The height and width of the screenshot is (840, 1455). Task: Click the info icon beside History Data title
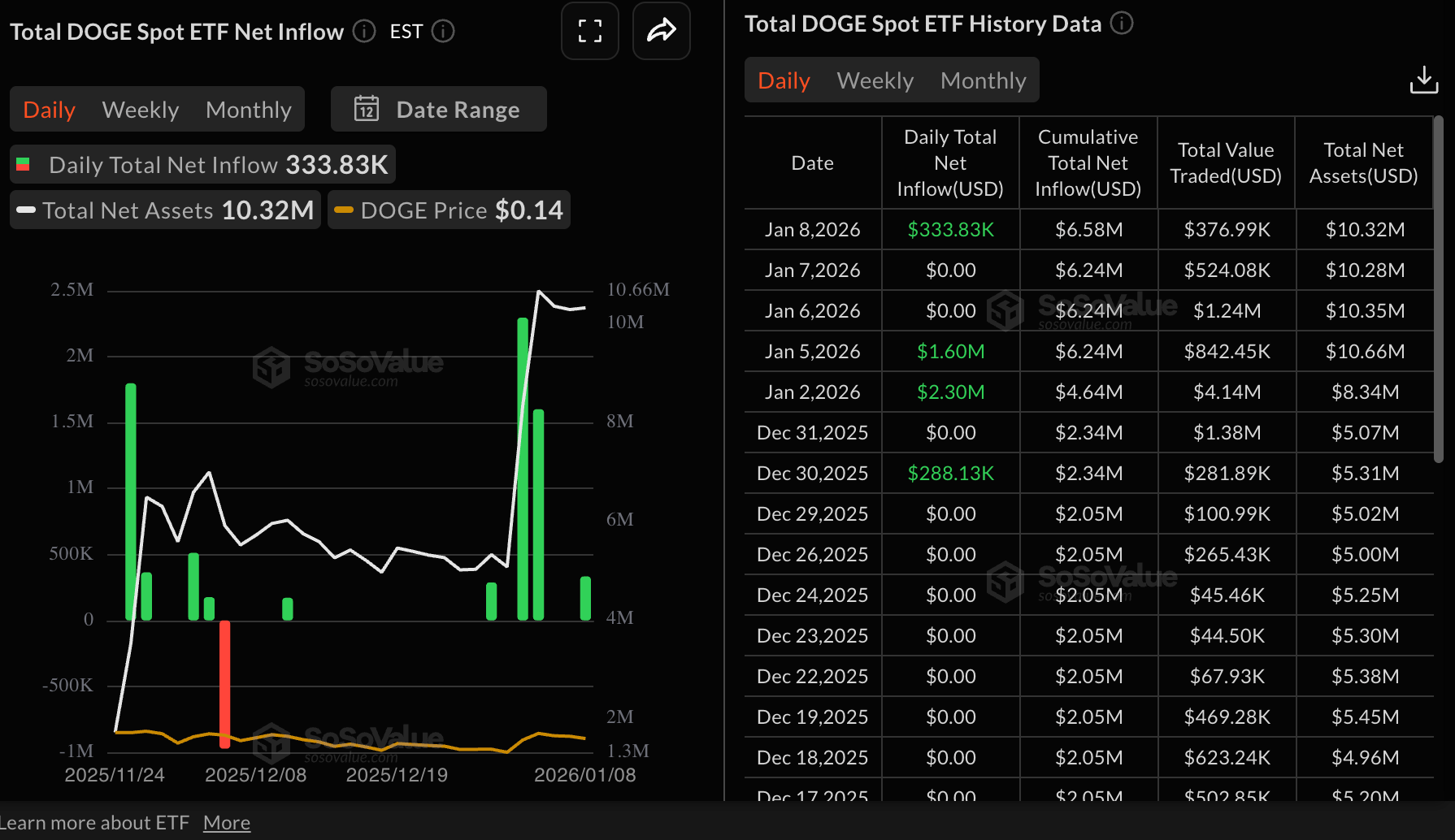point(1122,24)
